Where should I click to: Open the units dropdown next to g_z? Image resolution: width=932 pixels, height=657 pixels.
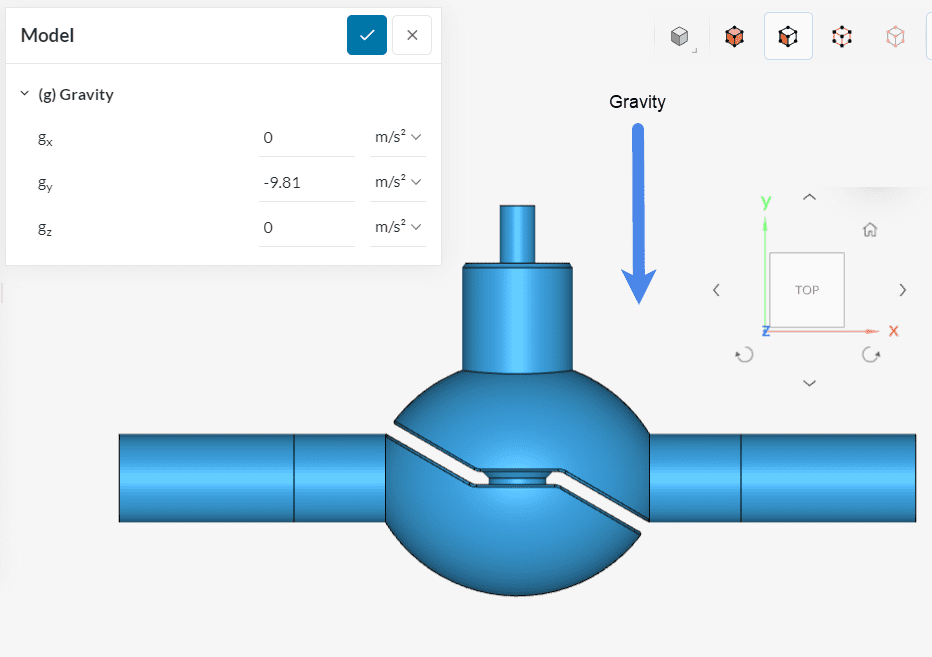(398, 227)
